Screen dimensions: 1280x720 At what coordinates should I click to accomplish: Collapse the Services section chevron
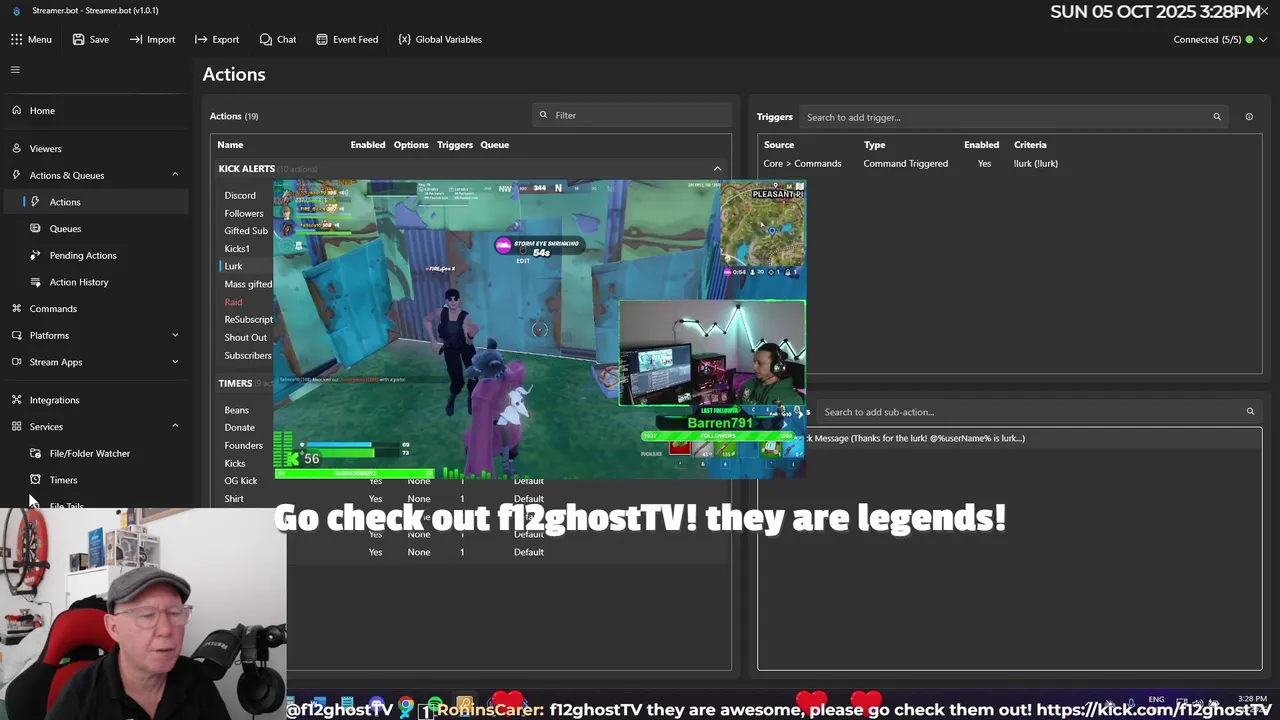pos(175,426)
